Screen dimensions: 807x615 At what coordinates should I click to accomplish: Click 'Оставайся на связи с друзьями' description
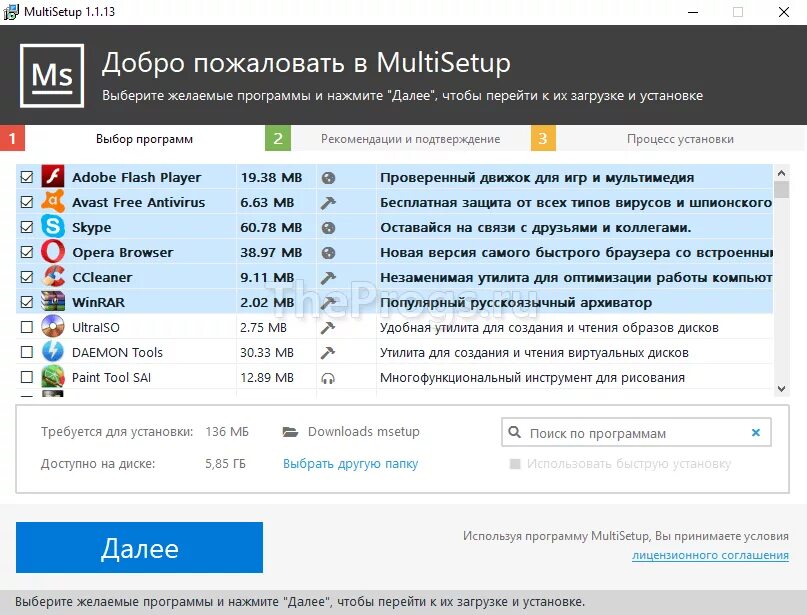[x=536, y=227]
